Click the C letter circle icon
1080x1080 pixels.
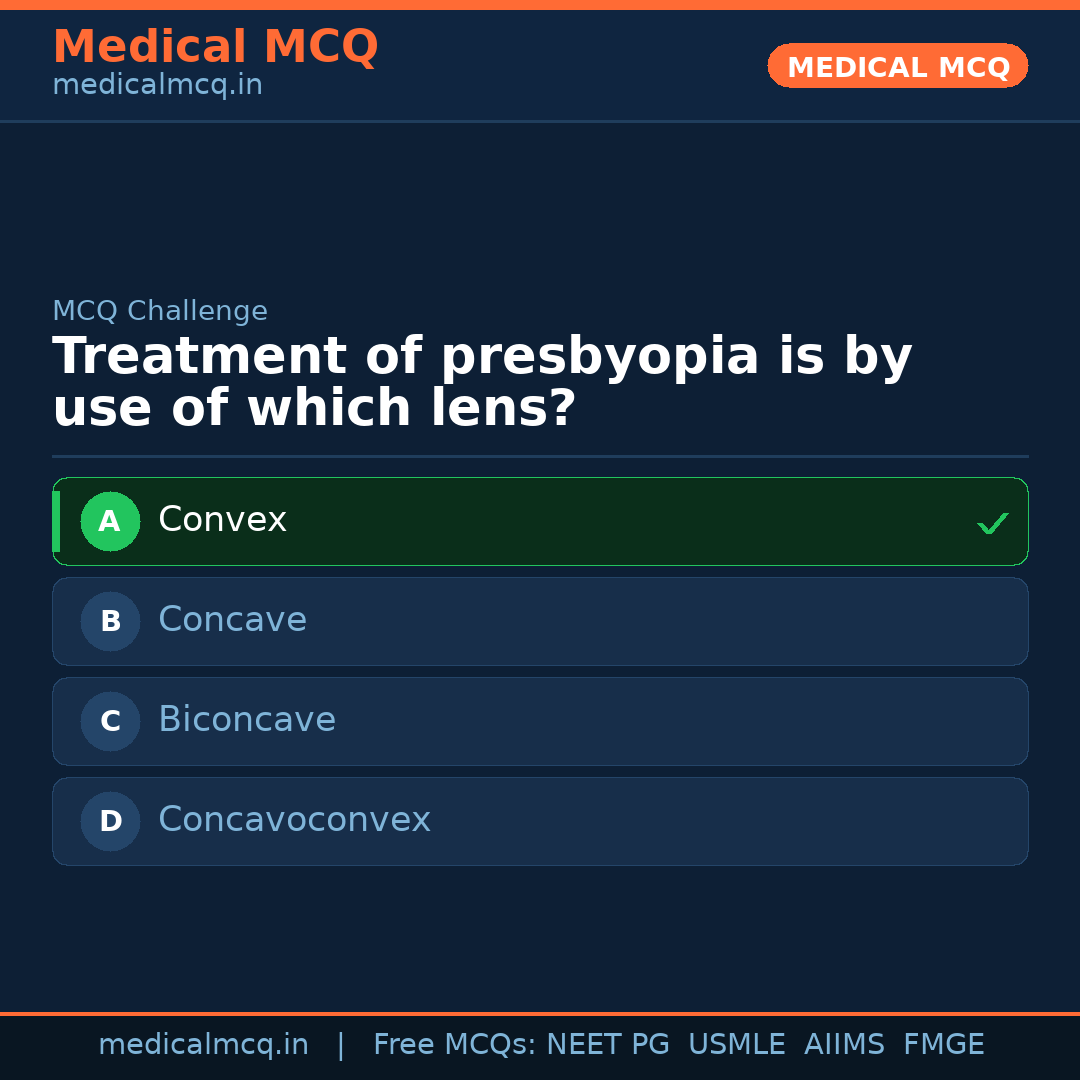[110, 721]
